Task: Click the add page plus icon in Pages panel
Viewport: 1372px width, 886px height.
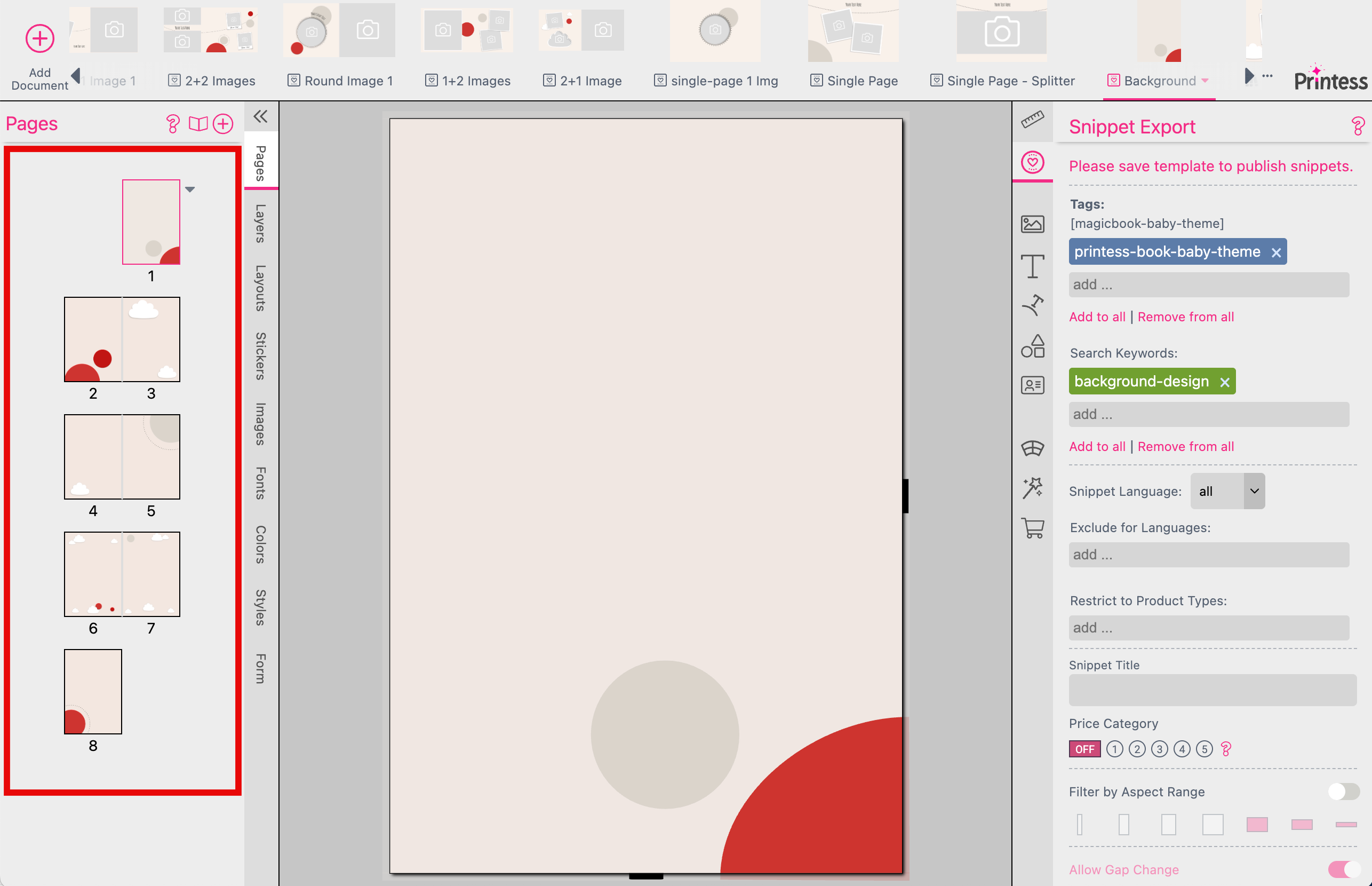Action: [223, 123]
